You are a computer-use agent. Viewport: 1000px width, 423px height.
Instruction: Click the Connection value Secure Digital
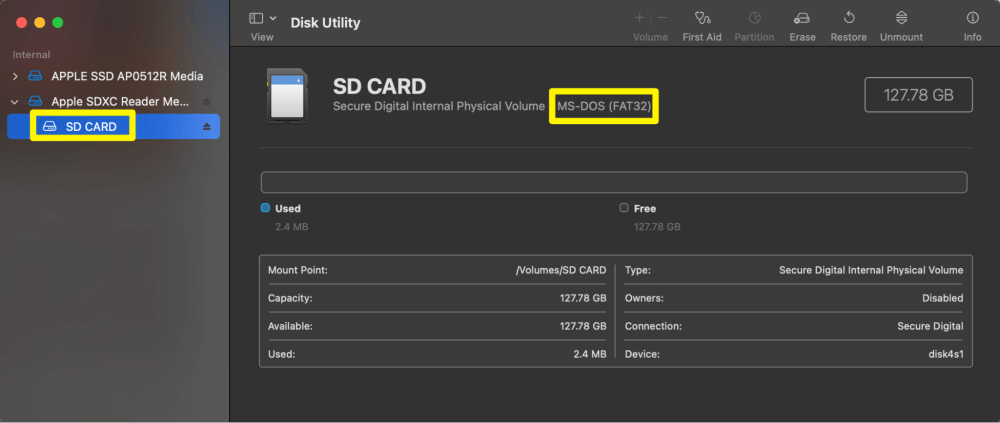click(x=930, y=326)
